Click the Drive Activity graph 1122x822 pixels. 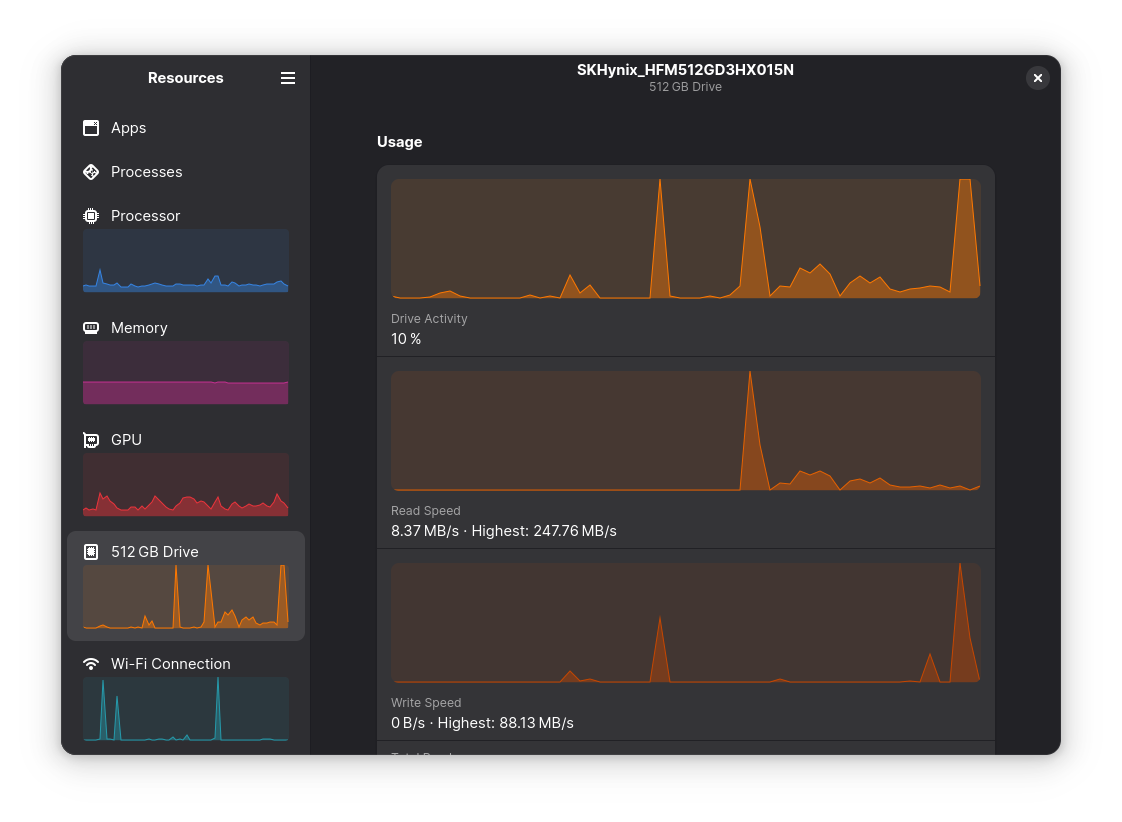click(685, 239)
